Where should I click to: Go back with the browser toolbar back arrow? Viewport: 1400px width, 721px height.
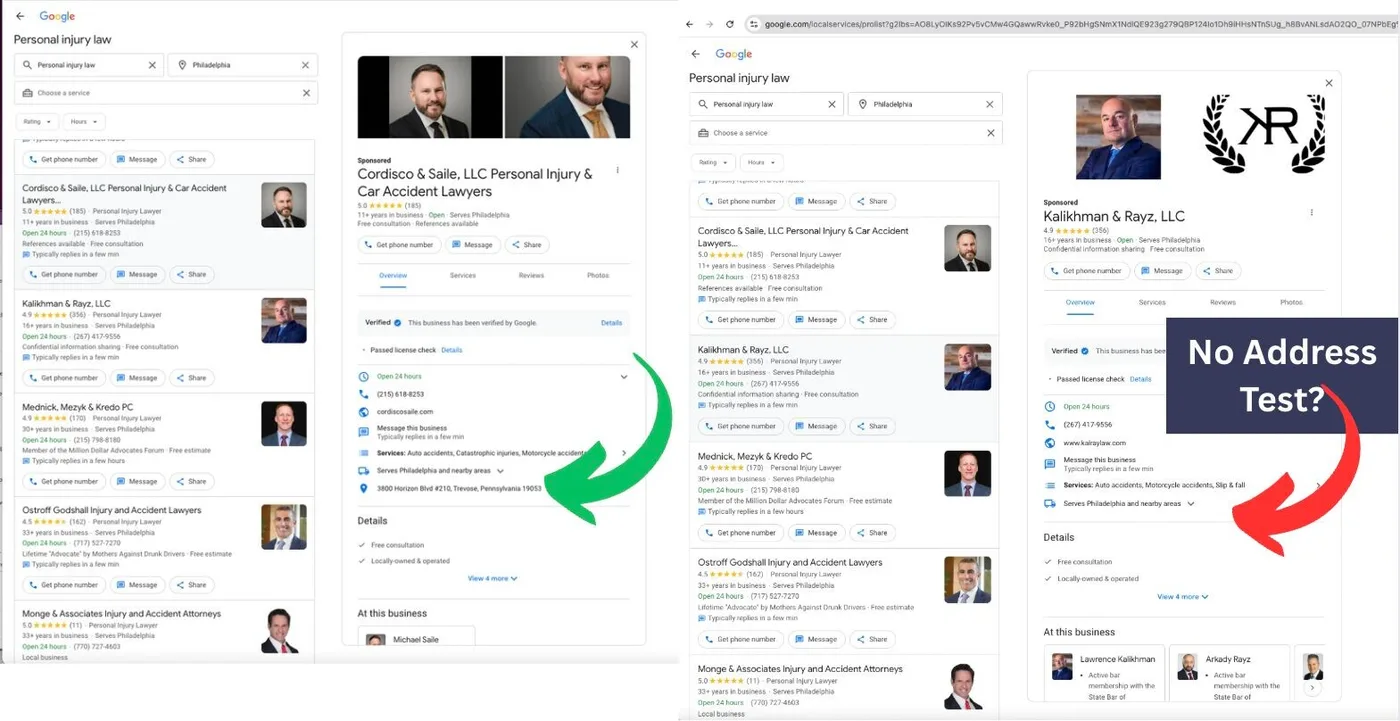point(690,24)
